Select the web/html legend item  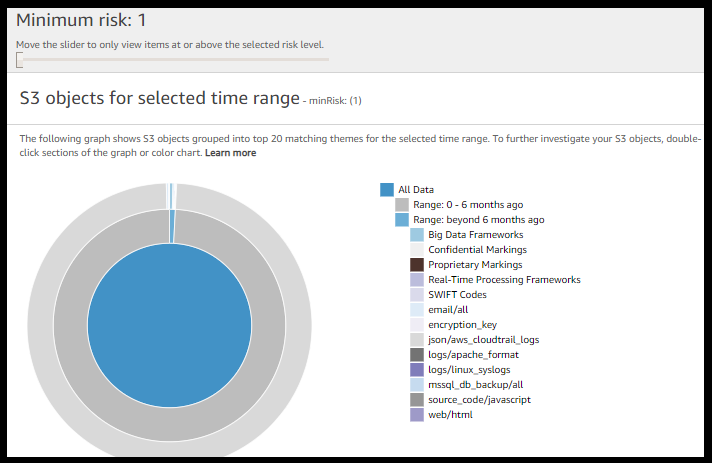[x=450, y=415]
